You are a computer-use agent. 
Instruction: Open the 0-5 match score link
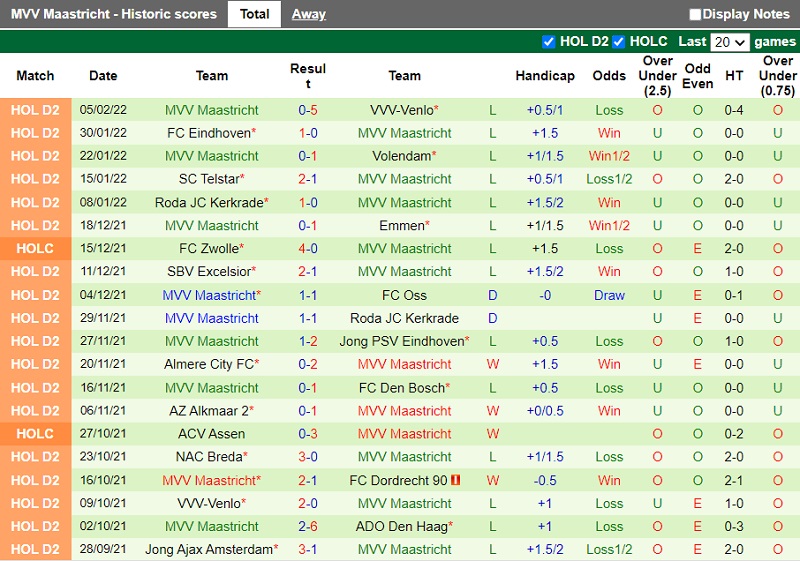308,110
